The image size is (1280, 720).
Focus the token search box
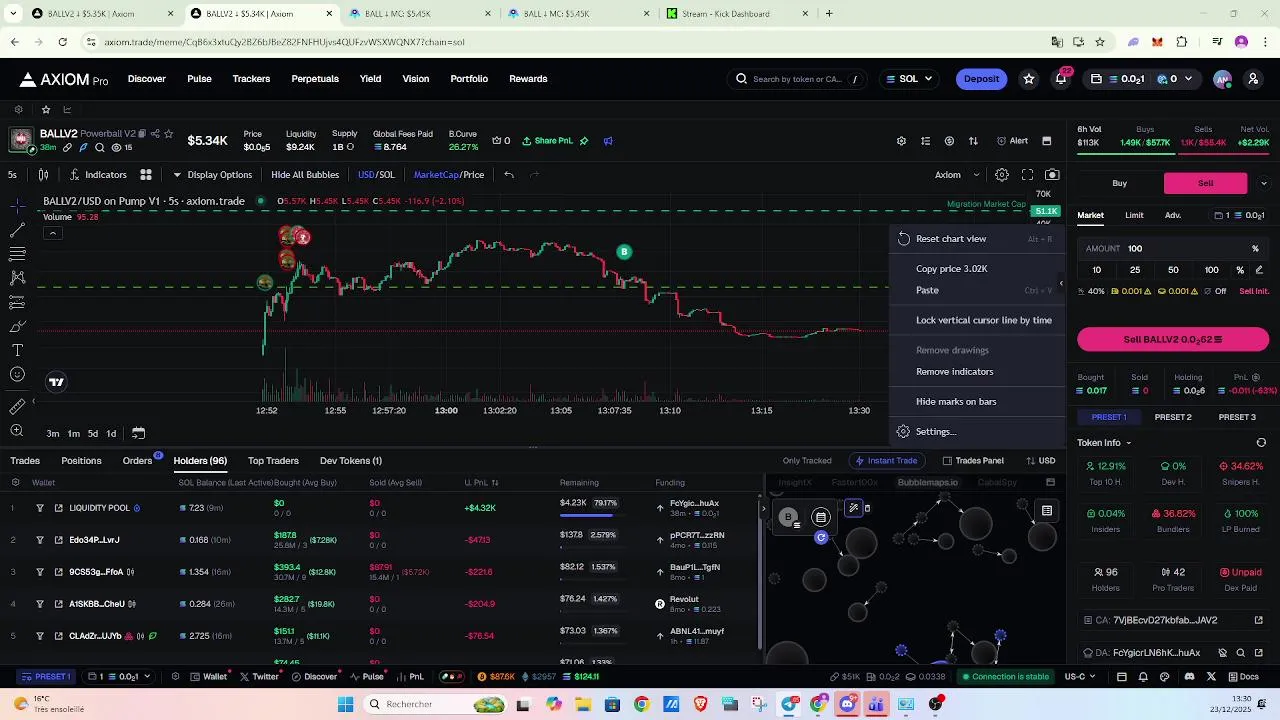click(x=798, y=79)
